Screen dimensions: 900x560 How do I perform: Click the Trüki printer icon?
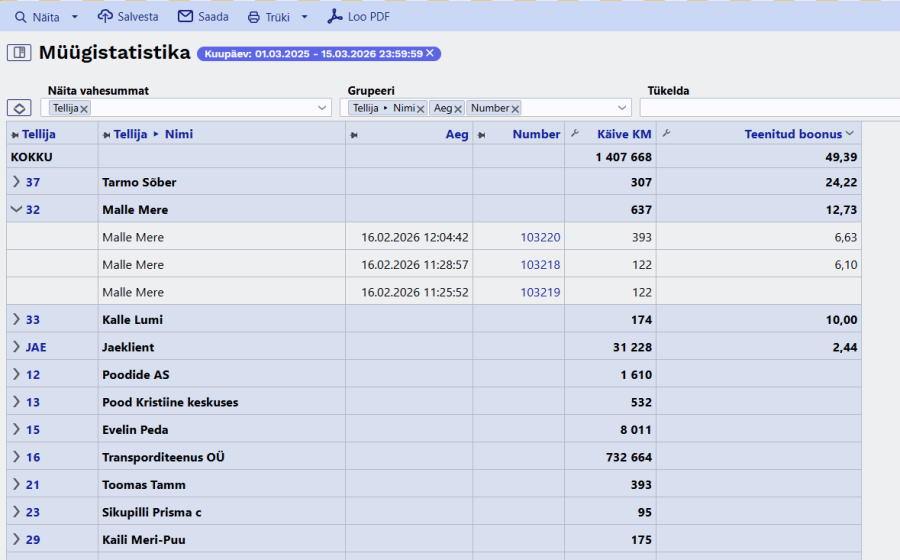[254, 17]
